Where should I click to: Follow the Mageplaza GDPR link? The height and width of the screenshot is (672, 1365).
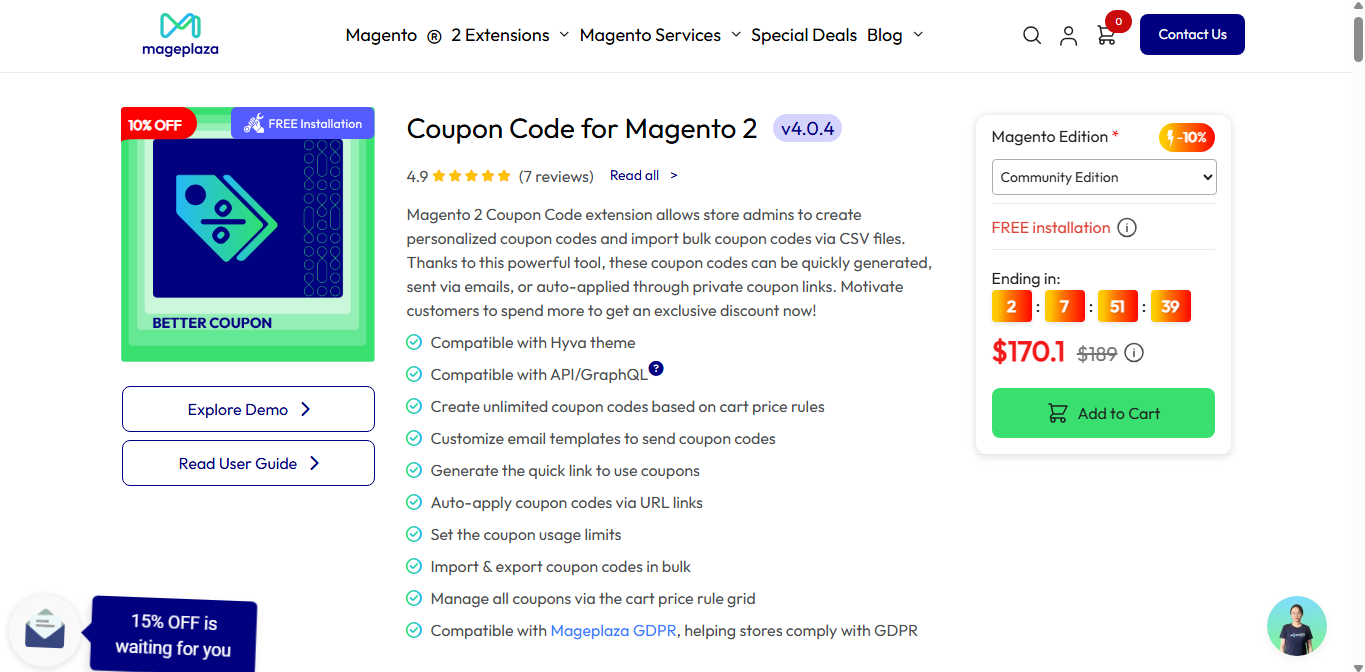click(613, 631)
